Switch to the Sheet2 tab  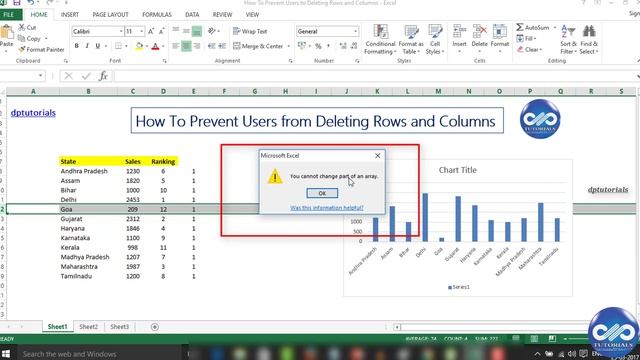(x=89, y=327)
